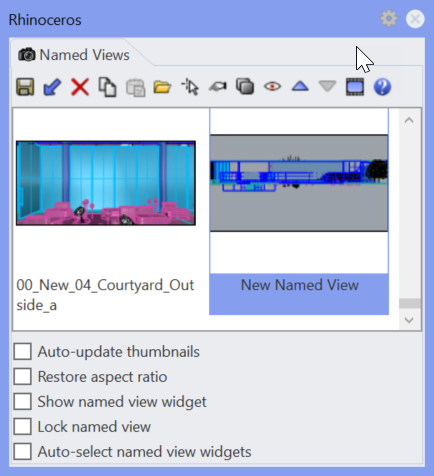Select the Named Views tab
The height and width of the screenshot is (476, 434).
click(x=74, y=55)
